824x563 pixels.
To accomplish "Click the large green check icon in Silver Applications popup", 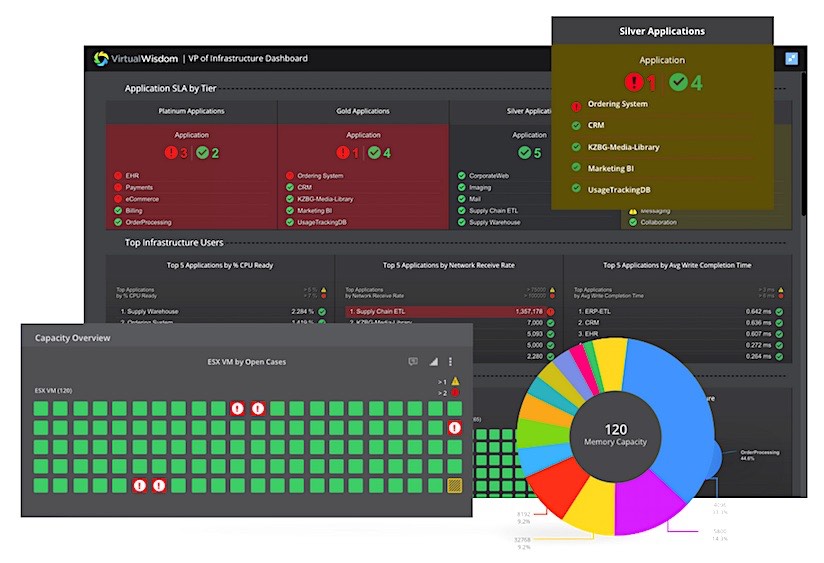I will 679,83.
